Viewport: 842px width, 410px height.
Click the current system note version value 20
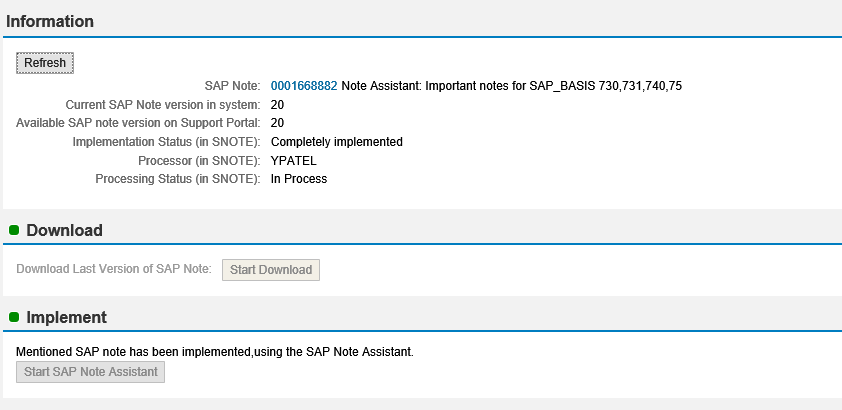[277, 105]
